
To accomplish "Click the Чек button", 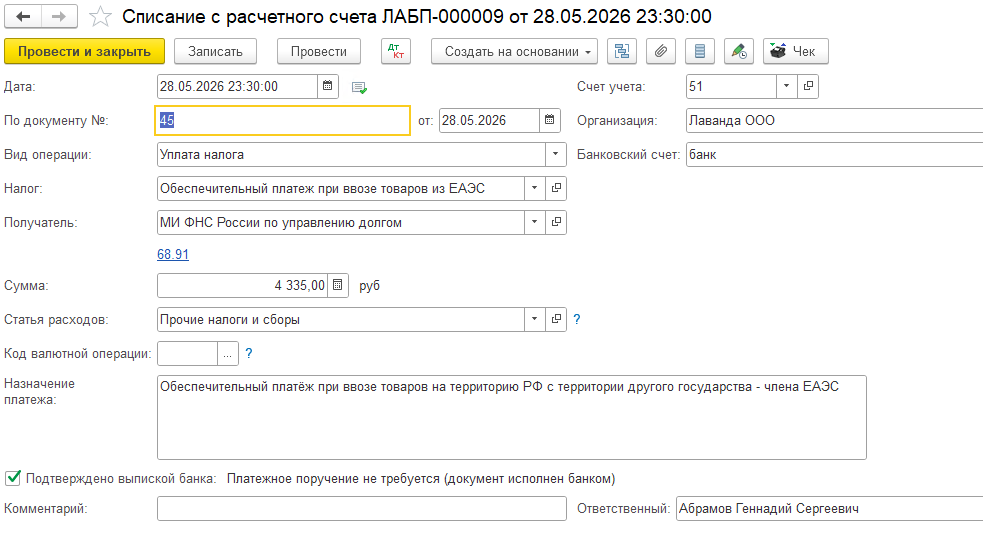I will pos(796,51).
